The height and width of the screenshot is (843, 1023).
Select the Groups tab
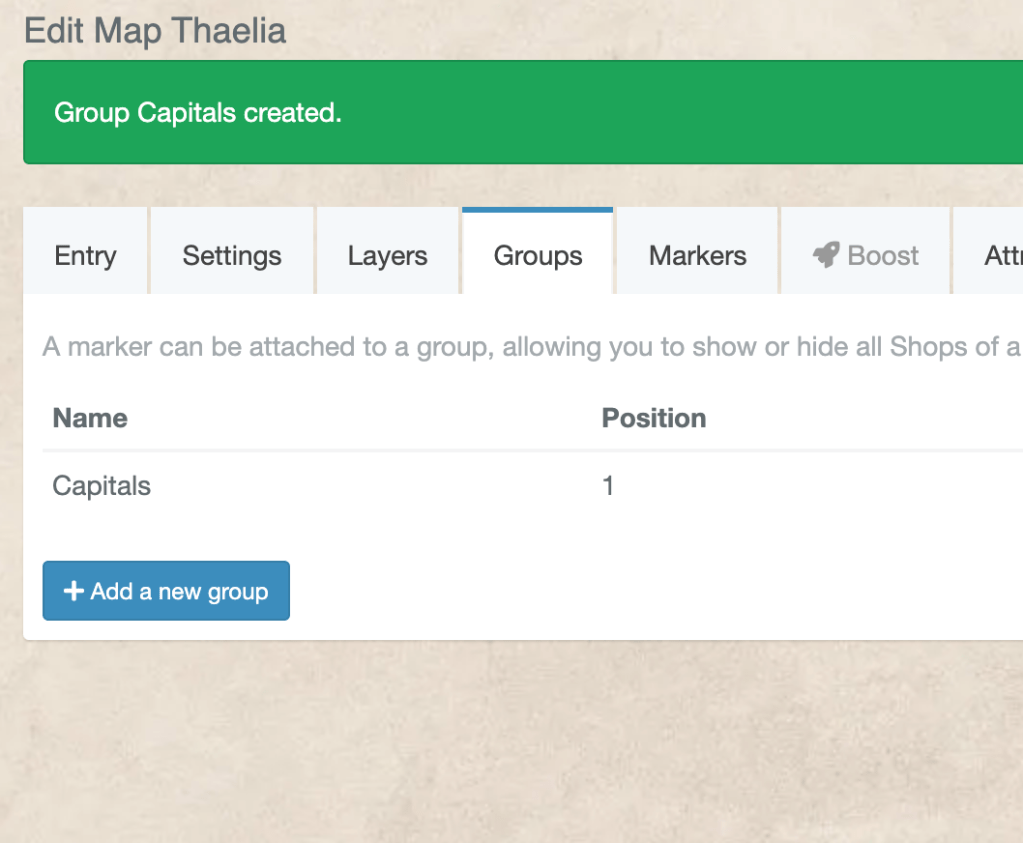tap(537, 255)
